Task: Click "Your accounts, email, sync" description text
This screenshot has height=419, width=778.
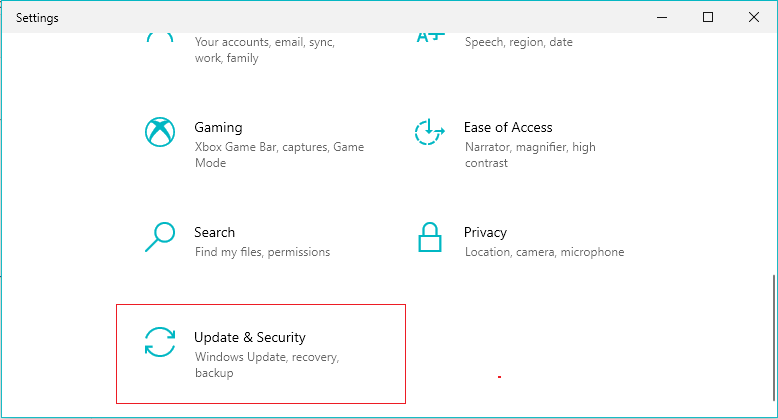Action: [265, 42]
